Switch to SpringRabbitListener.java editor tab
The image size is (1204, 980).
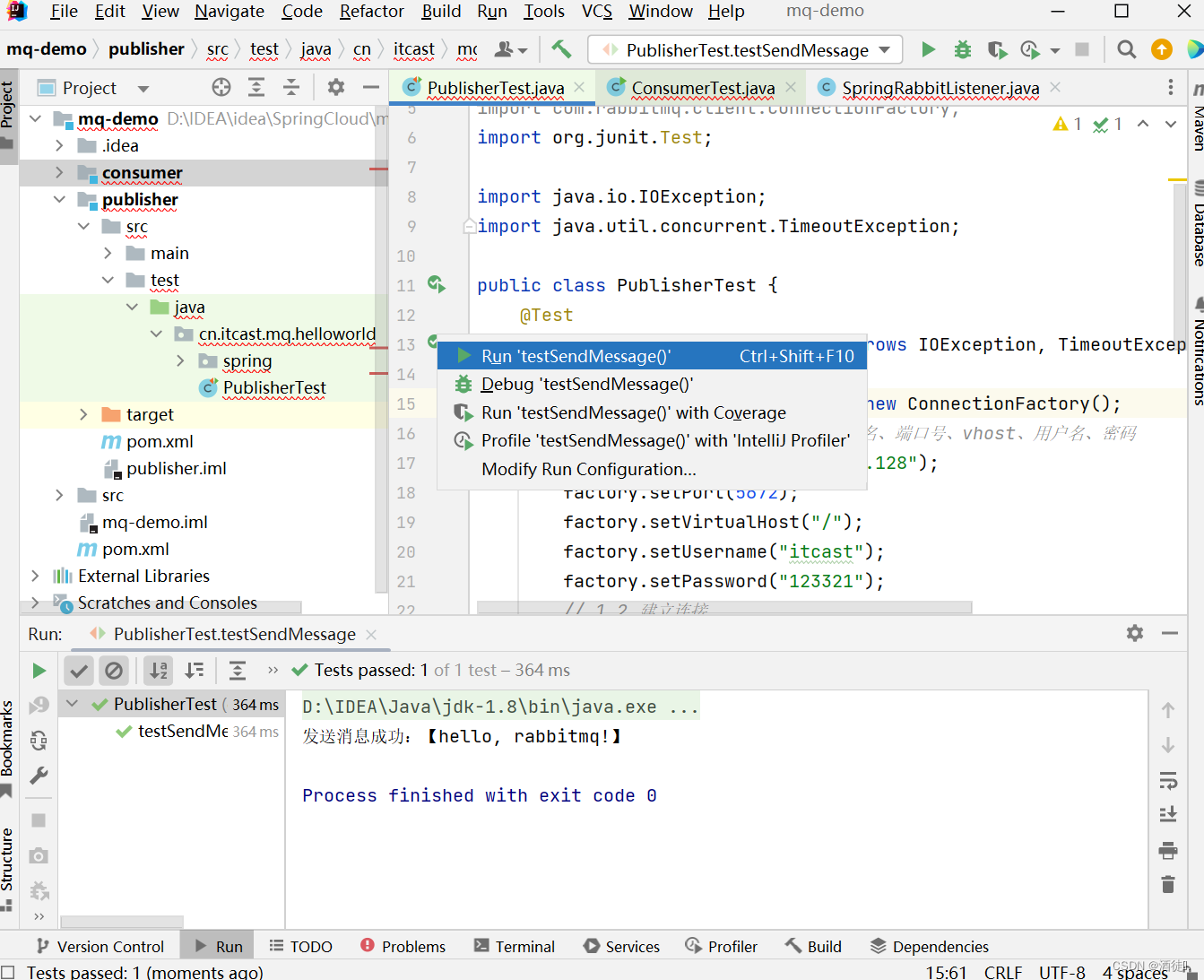[x=940, y=88]
